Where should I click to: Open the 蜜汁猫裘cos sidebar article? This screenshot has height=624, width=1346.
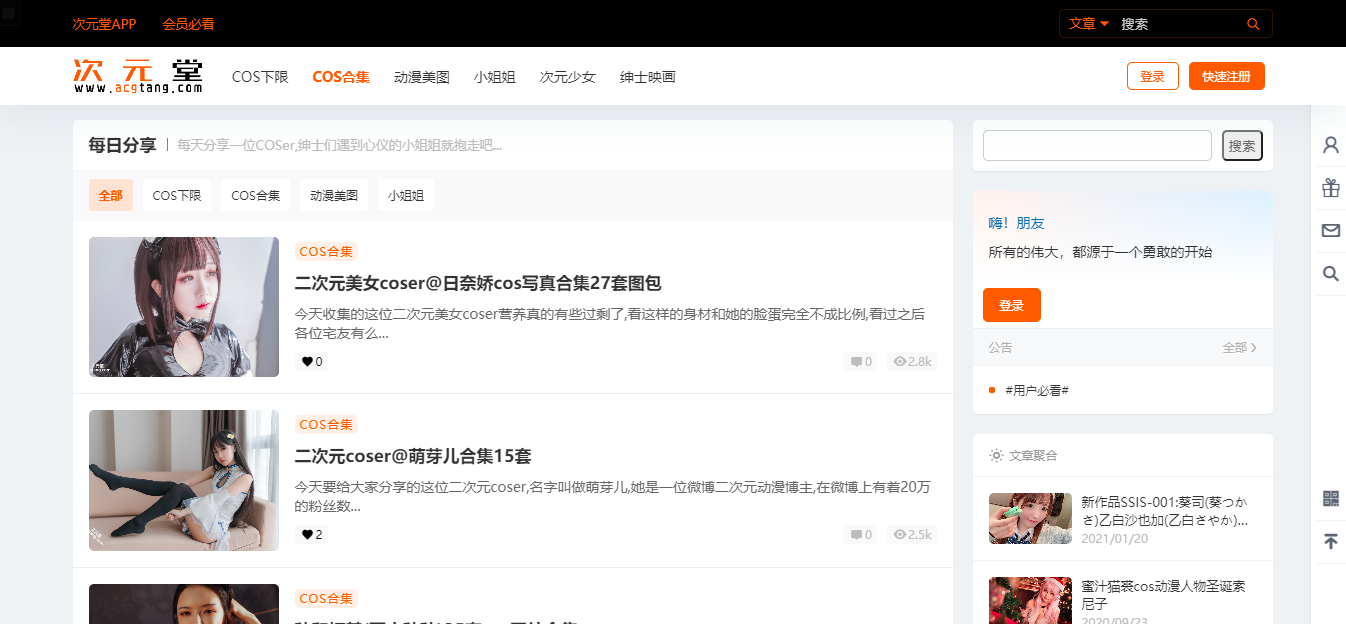[1163, 595]
